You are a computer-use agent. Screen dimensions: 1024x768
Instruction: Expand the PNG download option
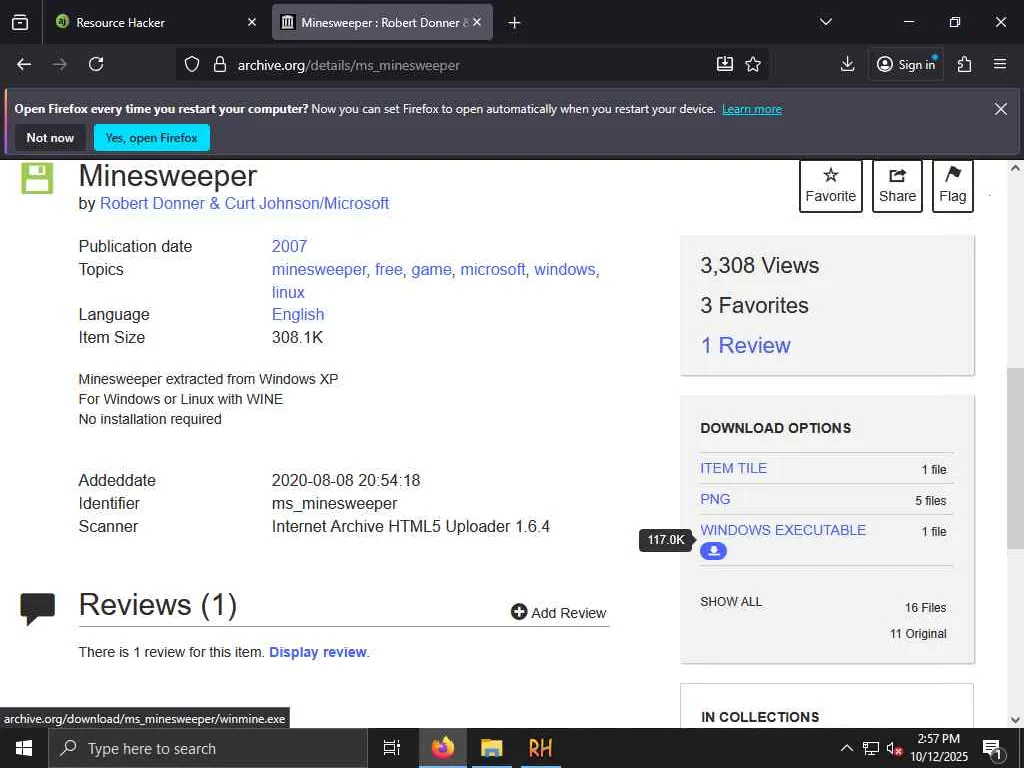(x=715, y=499)
